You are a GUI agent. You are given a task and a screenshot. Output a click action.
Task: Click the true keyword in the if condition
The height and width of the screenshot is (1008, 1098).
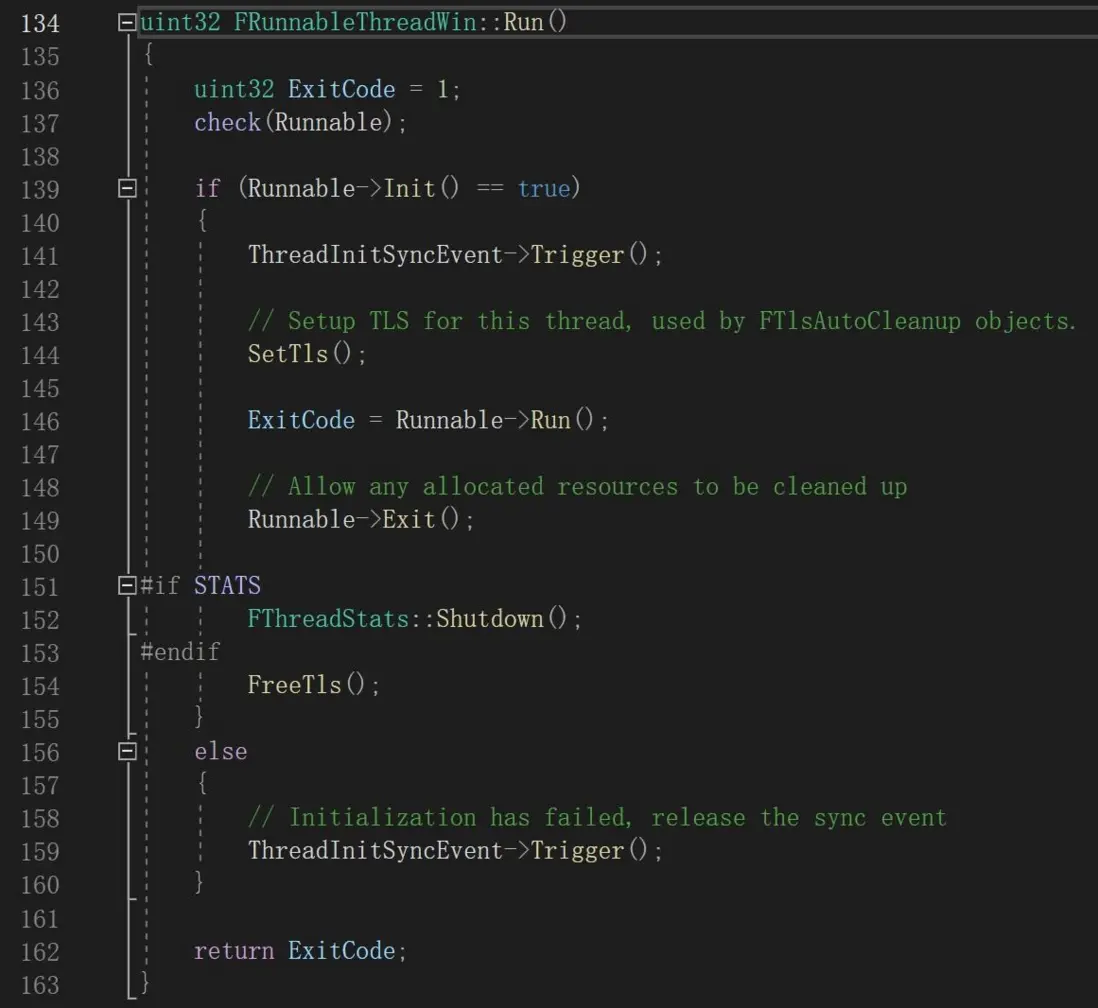pos(544,189)
